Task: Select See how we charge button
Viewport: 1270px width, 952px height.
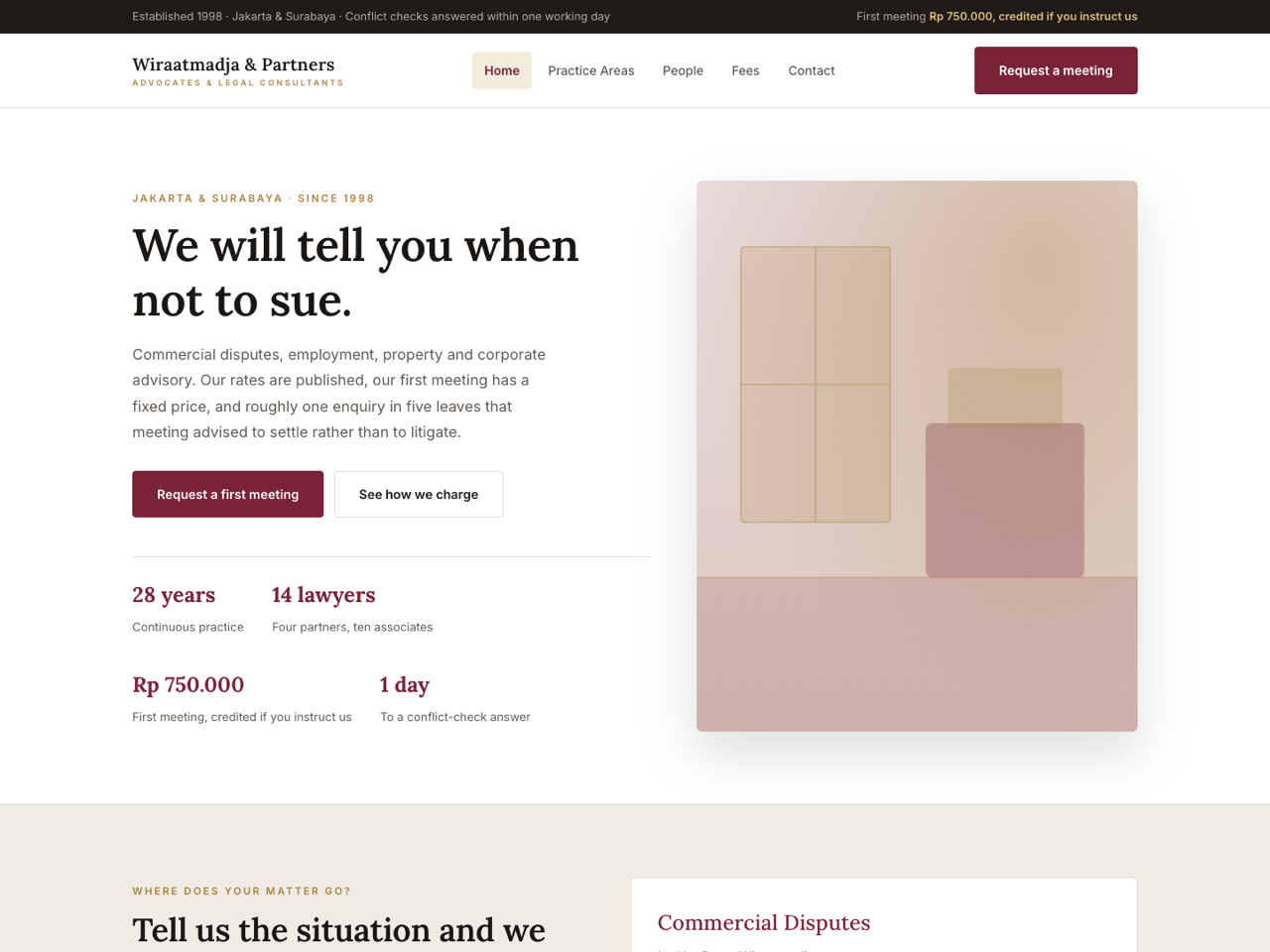Action: tap(419, 494)
